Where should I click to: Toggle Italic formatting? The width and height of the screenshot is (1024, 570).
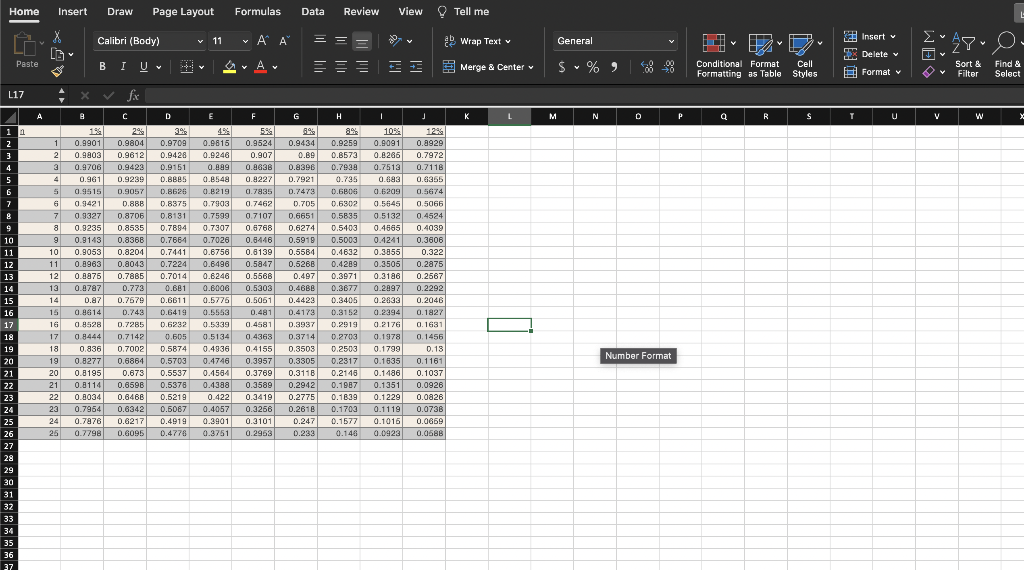pyautogui.click(x=123, y=67)
